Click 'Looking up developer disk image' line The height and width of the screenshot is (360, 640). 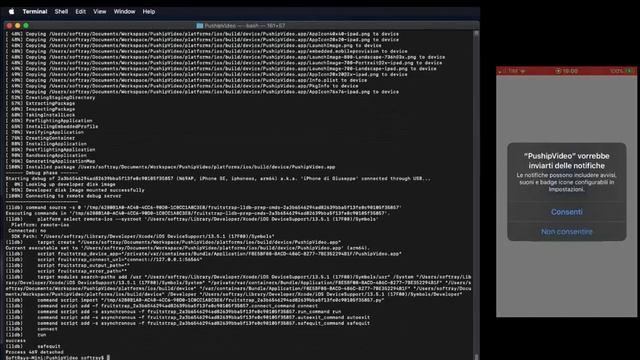[x=60, y=184]
